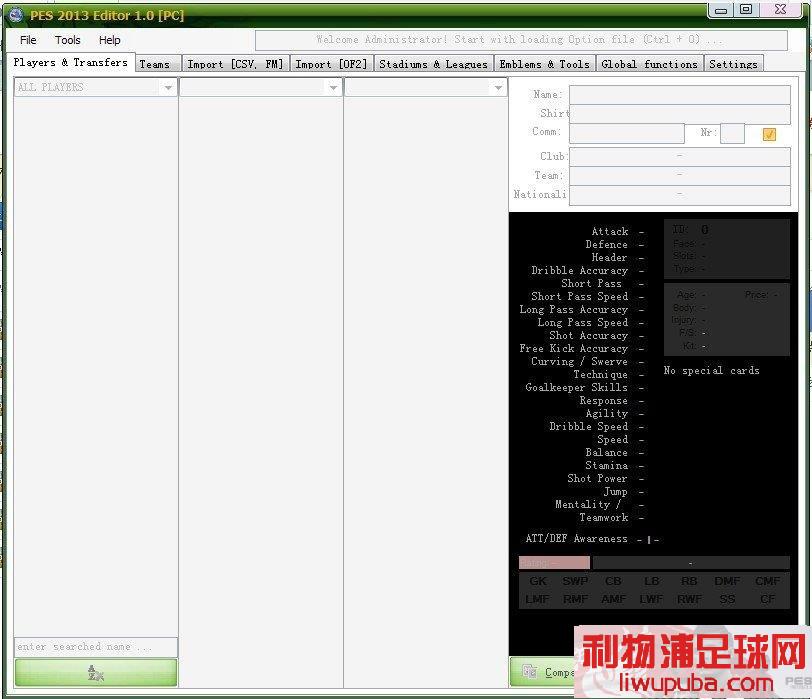Click the No special cards text
The image size is (812, 699).
[x=712, y=370]
